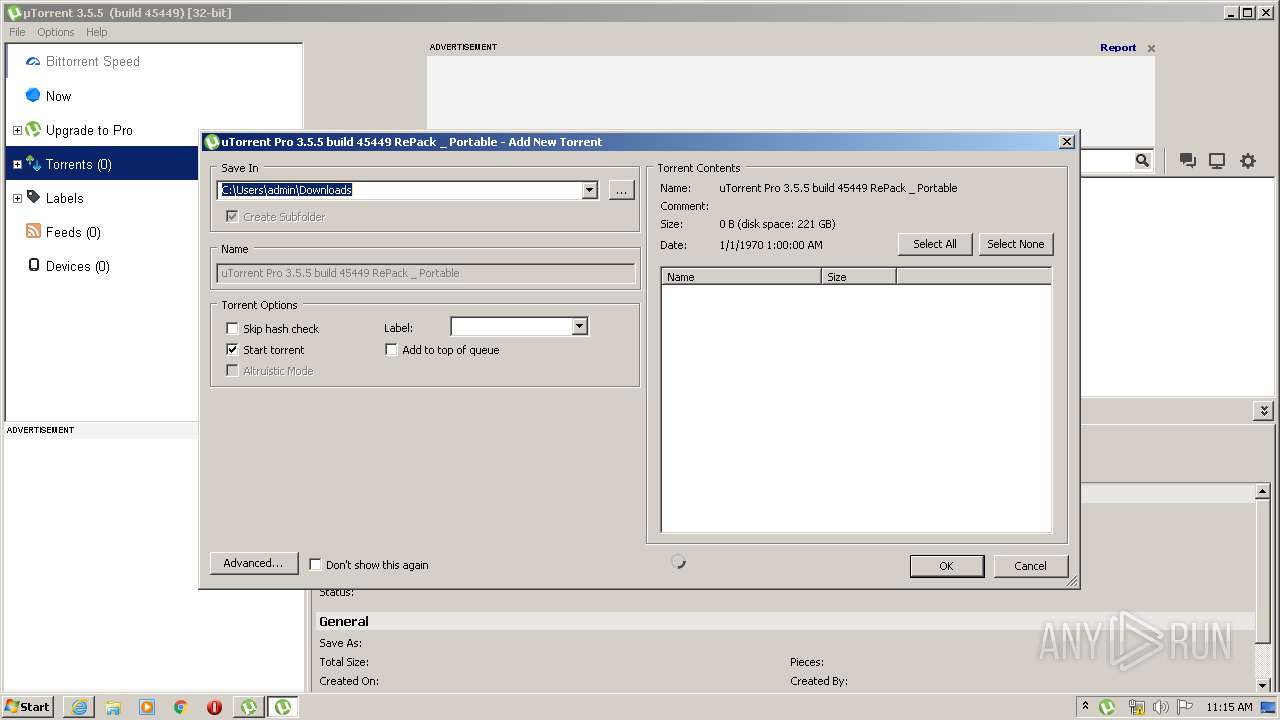Select Devices (0) in sidebar

(x=78, y=266)
